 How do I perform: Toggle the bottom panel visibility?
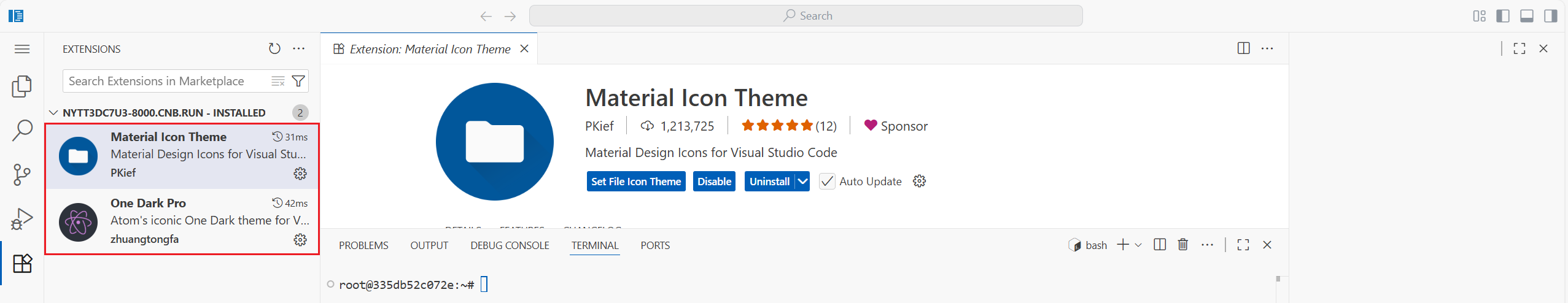pyautogui.click(x=1526, y=16)
